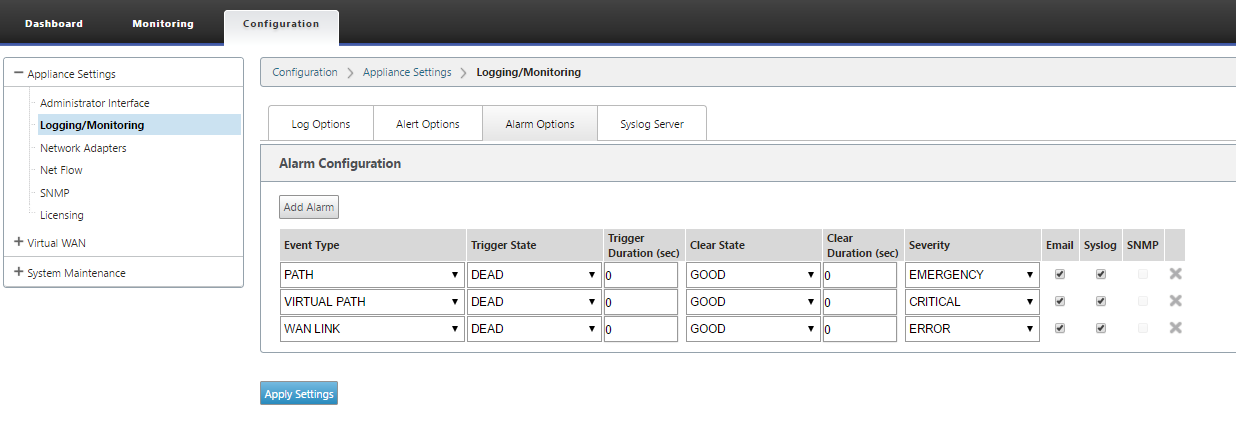Toggle Email checkbox for WAN LINK alarm

pos(1060,328)
